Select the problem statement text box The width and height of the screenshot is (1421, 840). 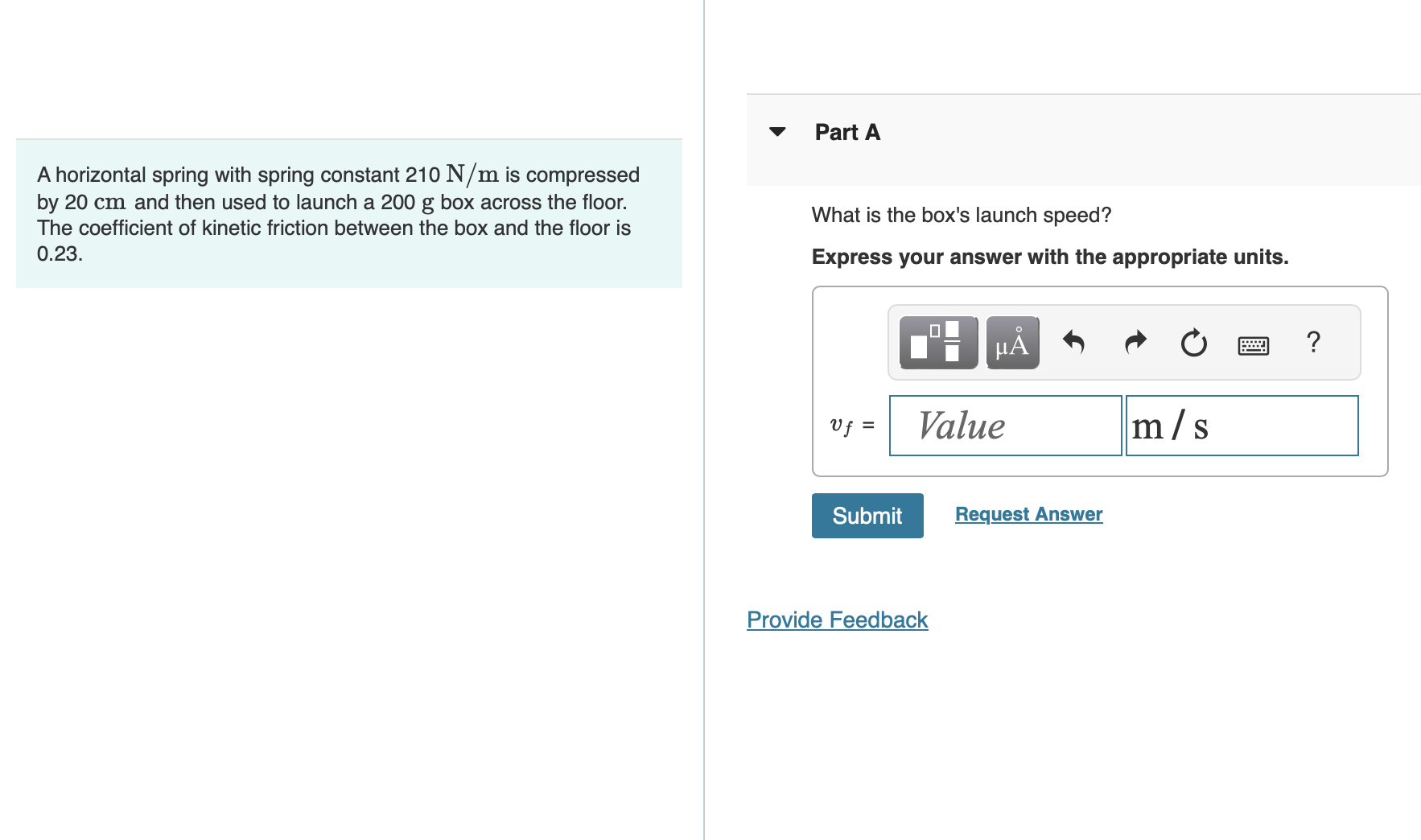click(x=348, y=212)
